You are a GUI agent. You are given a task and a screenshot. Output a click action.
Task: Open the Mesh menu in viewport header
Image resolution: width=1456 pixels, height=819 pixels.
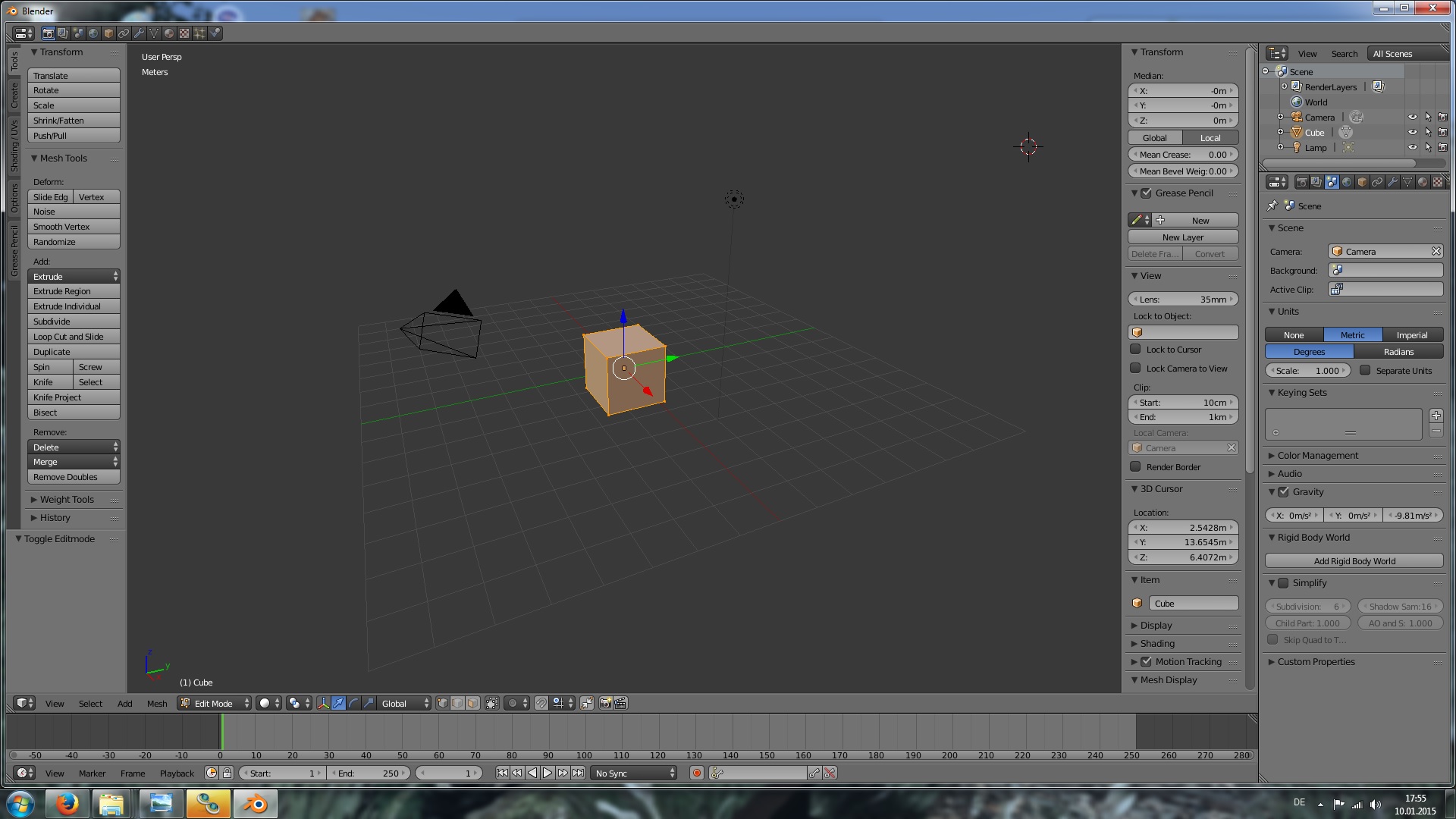coord(157,703)
